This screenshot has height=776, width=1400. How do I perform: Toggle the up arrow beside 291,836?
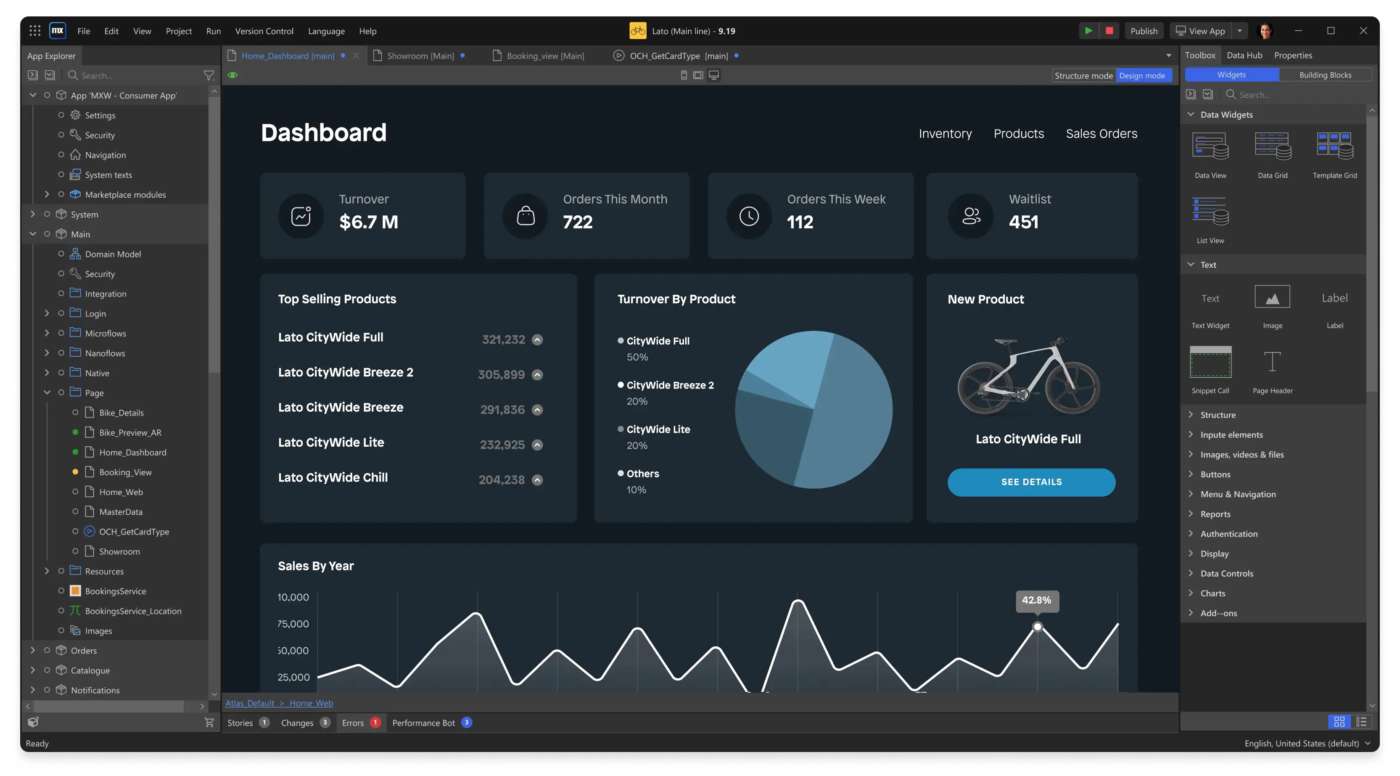click(x=537, y=410)
